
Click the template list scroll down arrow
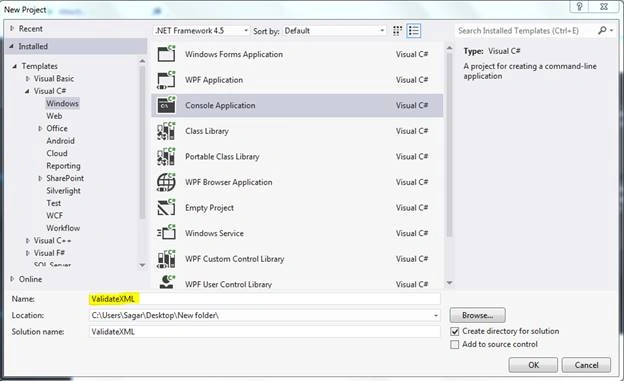(x=449, y=283)
